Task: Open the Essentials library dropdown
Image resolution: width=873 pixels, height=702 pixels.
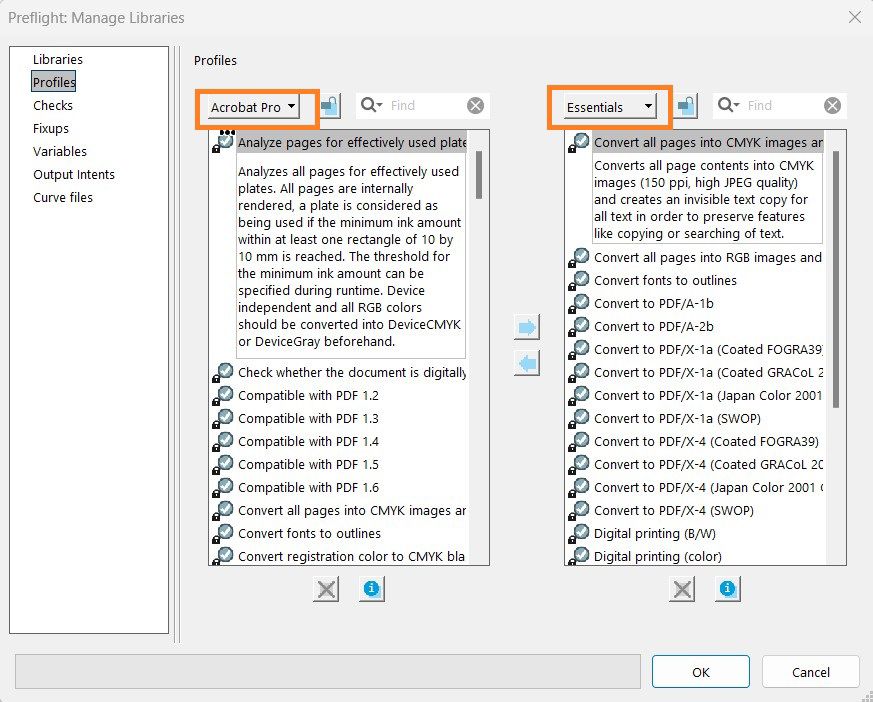Action: 609,107
